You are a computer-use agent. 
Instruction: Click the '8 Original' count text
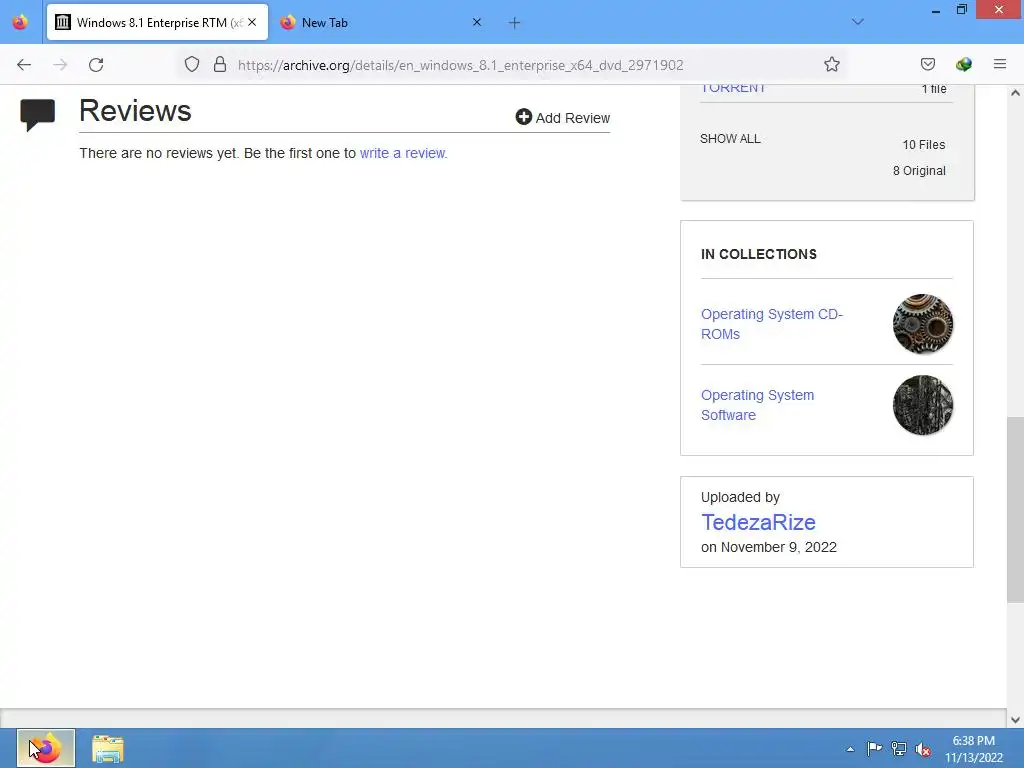click(x=919, y=171)
